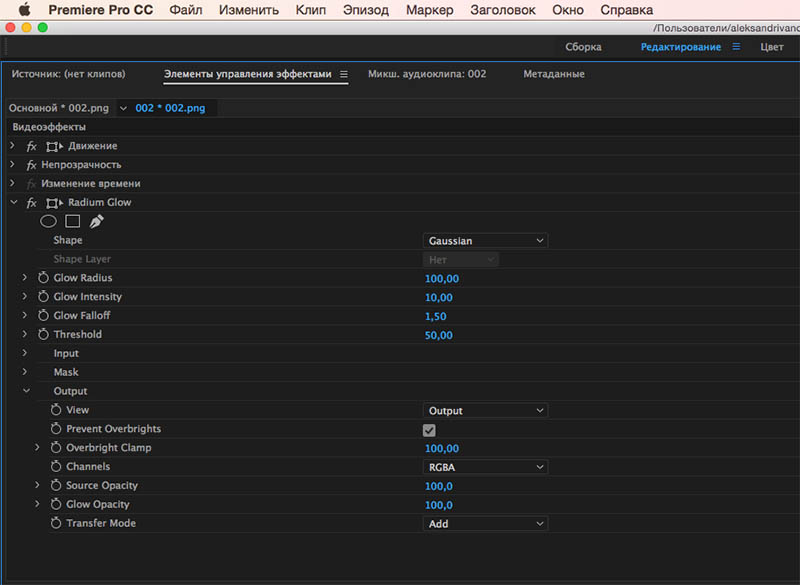Open the Маркер menu
This screenshot has width=800, height=585.
coord(430,10)
